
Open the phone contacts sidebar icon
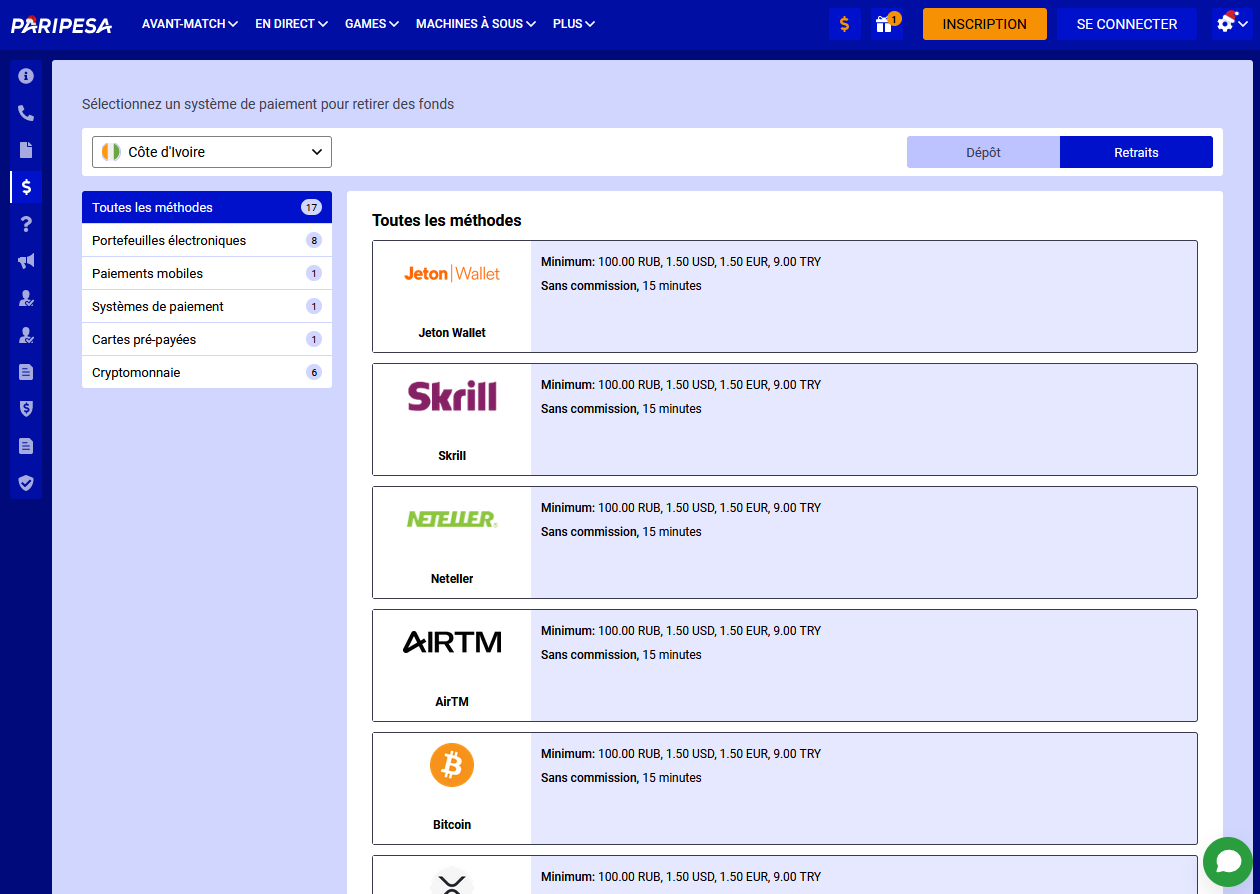tap(26, 113)
